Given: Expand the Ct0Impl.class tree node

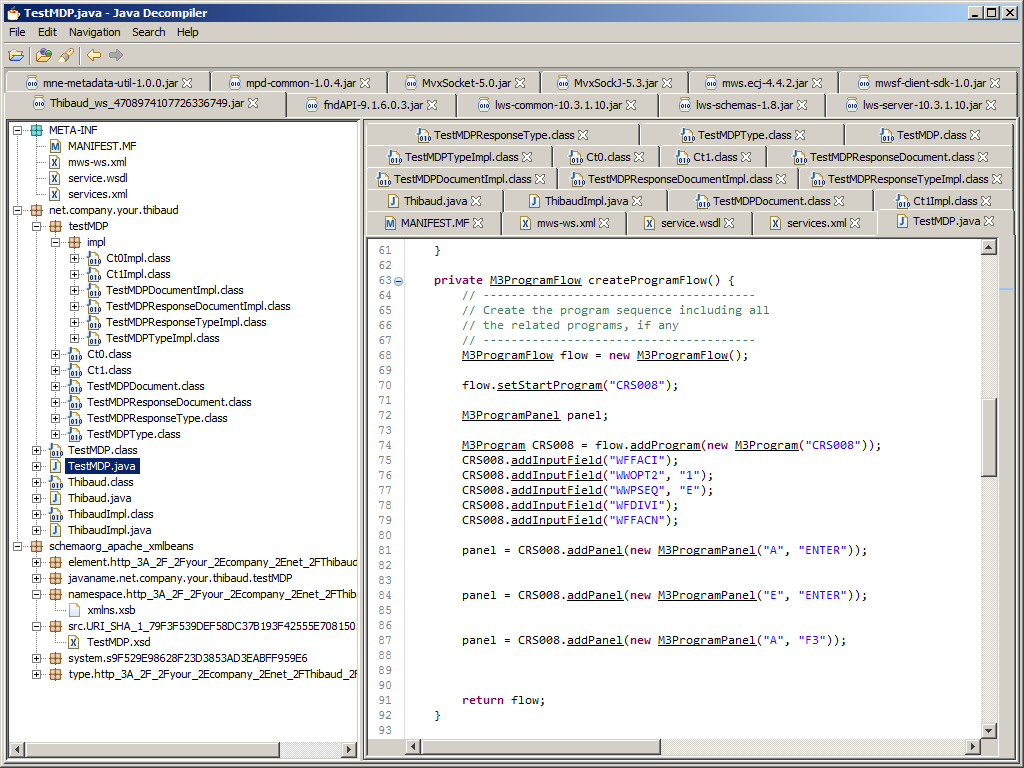Looking at the screenshot, I should 75,258.
